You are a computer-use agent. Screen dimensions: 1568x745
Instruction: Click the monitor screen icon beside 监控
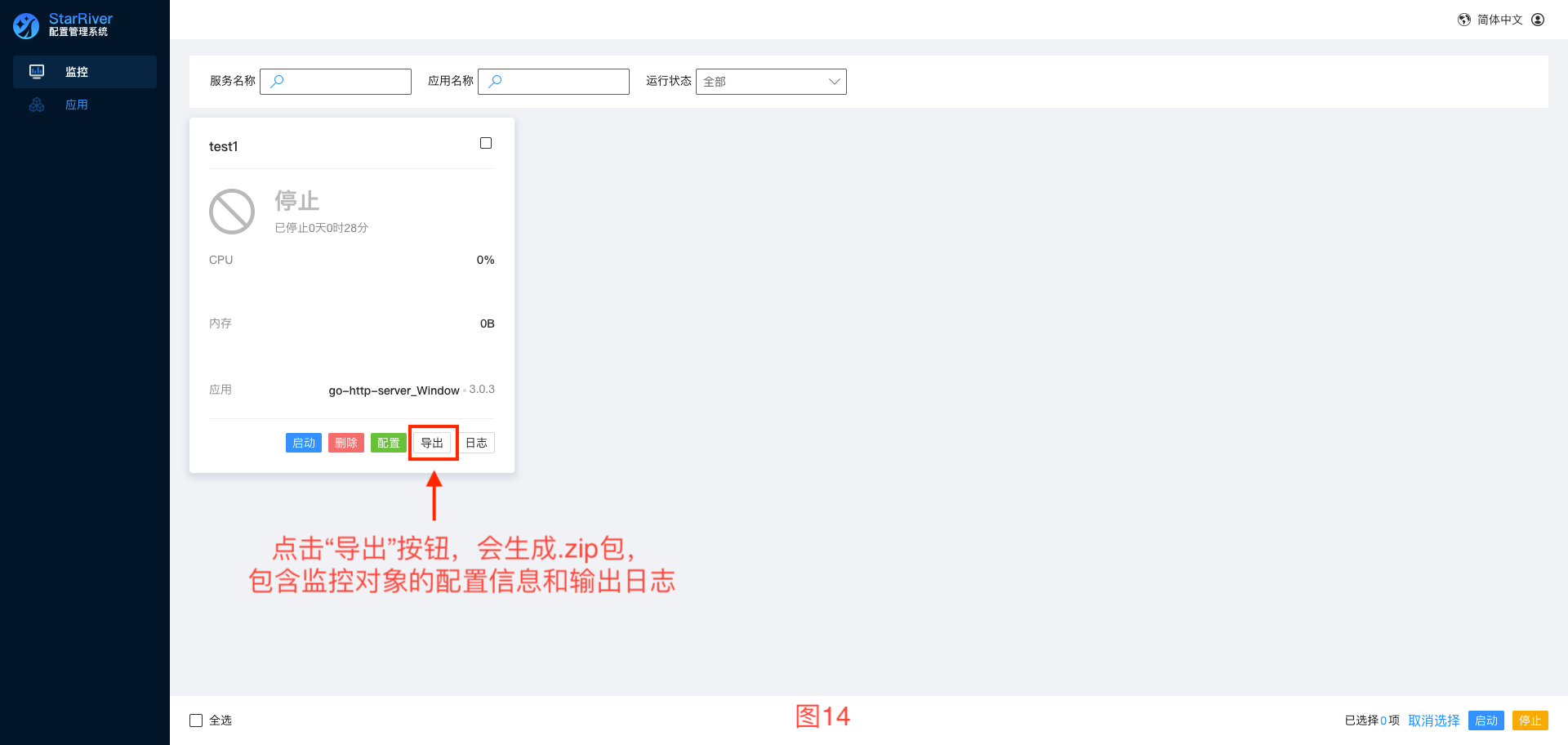[x=37, y=72]
